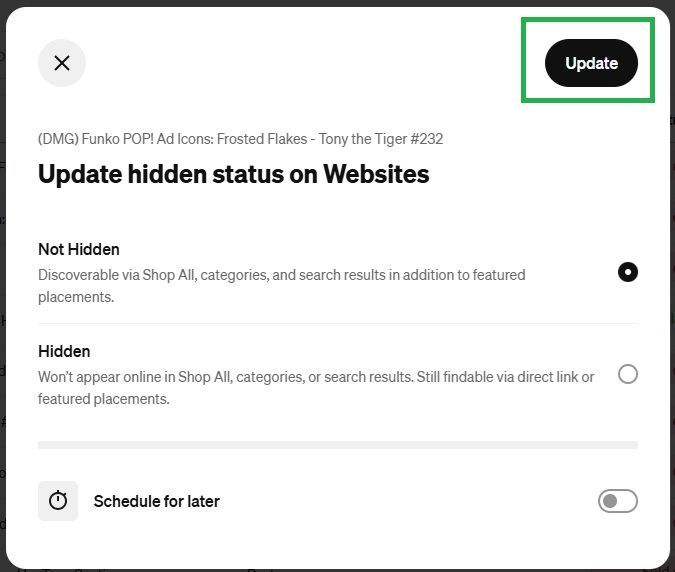Close the dialog with the X icon
675x572 pixels.
tap(62, 63)
